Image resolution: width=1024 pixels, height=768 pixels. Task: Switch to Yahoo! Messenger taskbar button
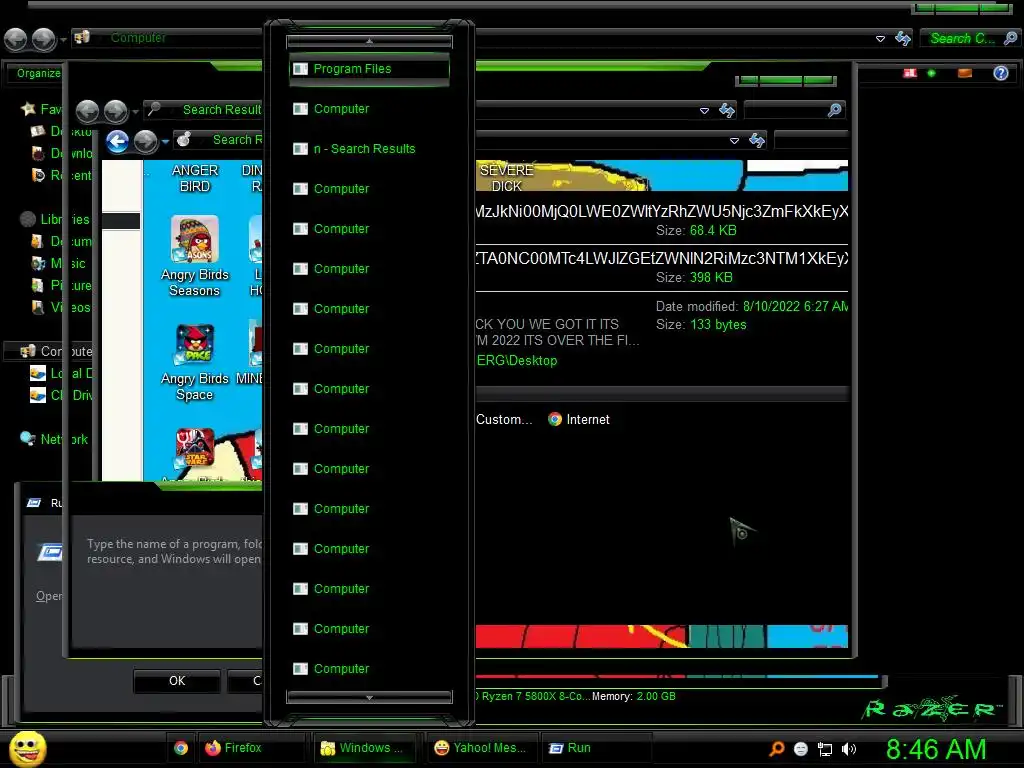tap(480, 748)
